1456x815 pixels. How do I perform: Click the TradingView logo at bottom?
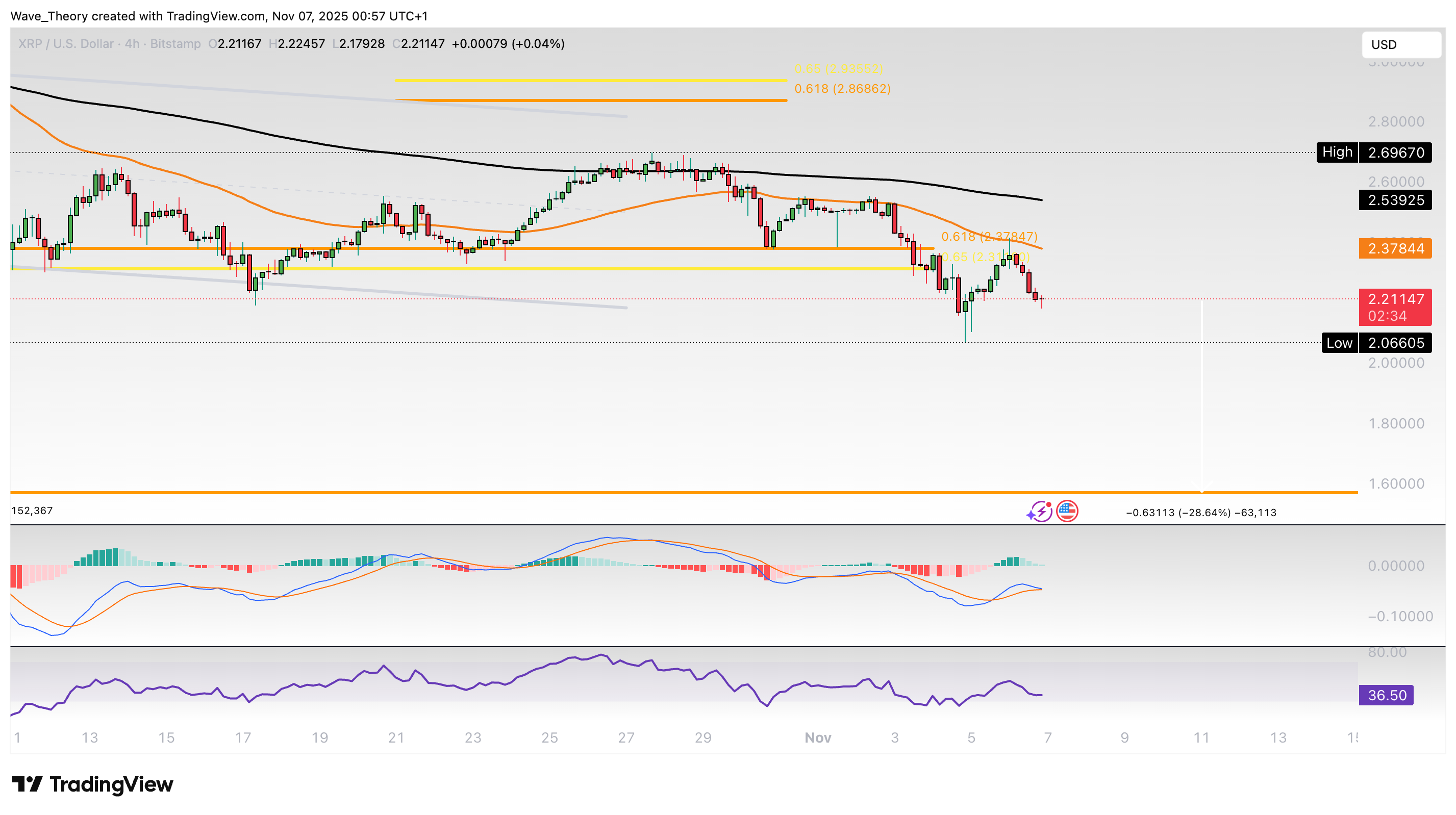(x=93, y=784)
